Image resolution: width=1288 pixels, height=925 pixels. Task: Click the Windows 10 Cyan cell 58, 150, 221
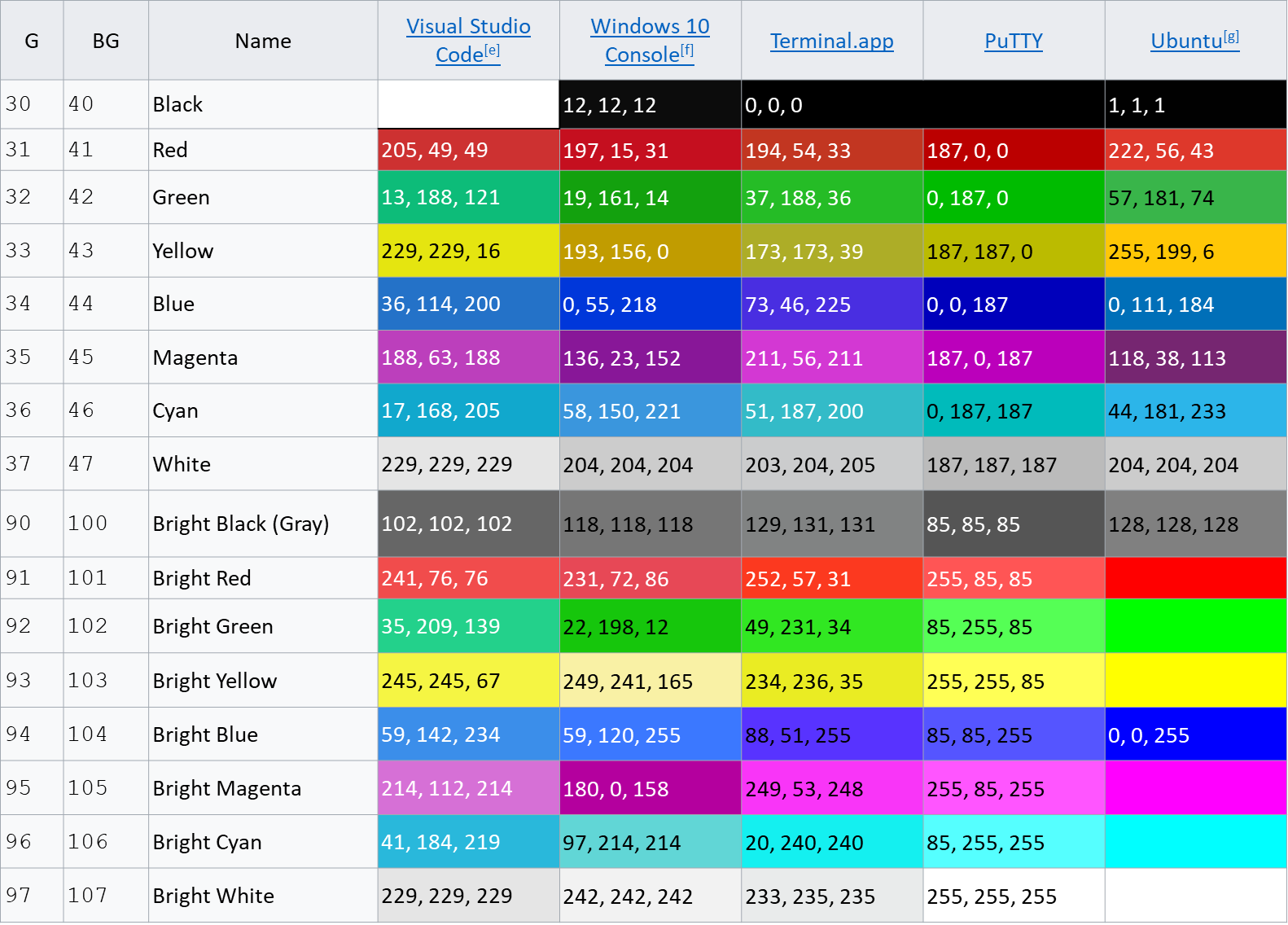(651, 410)
